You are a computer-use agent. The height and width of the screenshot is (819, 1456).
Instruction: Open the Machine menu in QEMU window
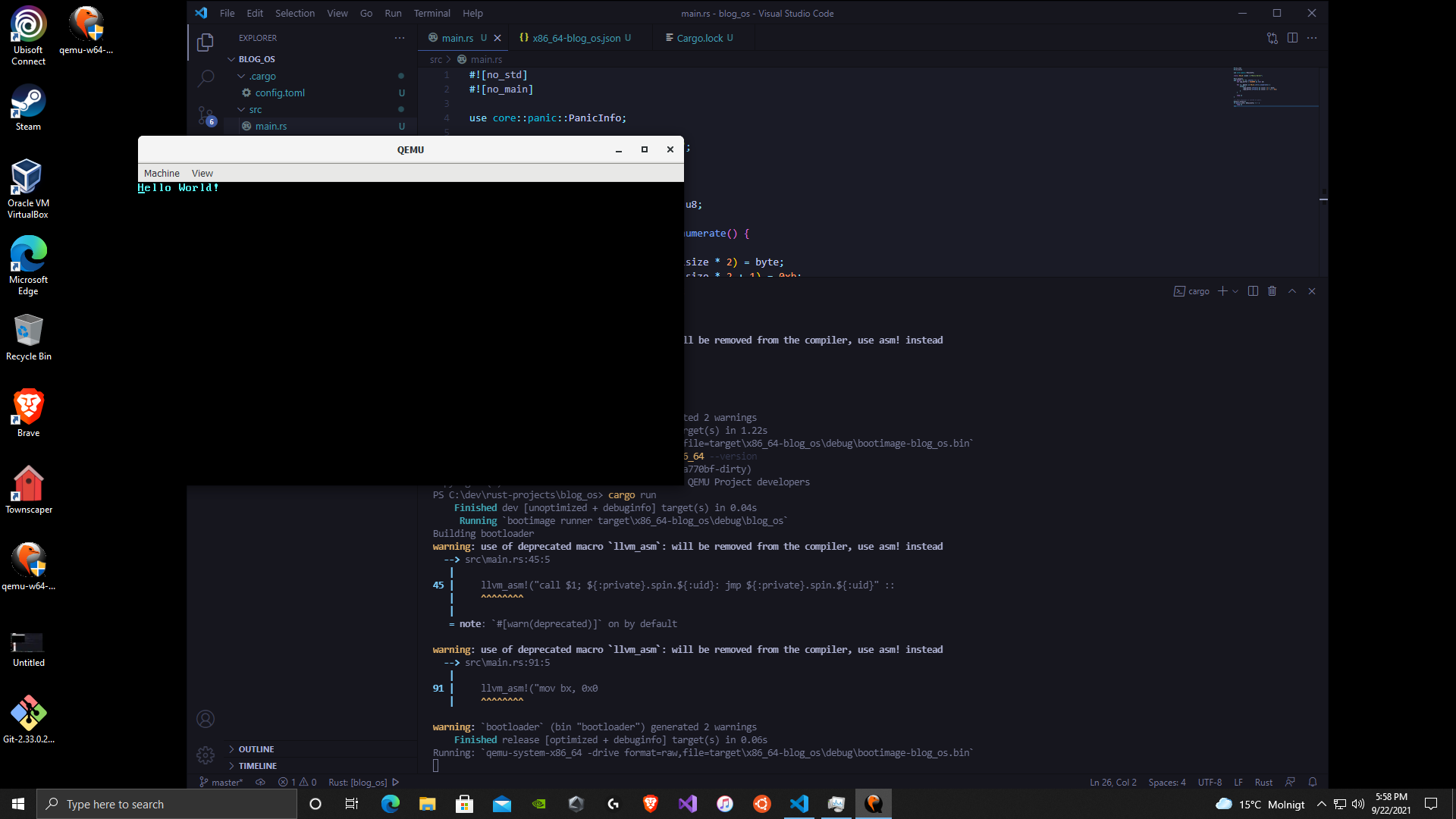point(162,173)
